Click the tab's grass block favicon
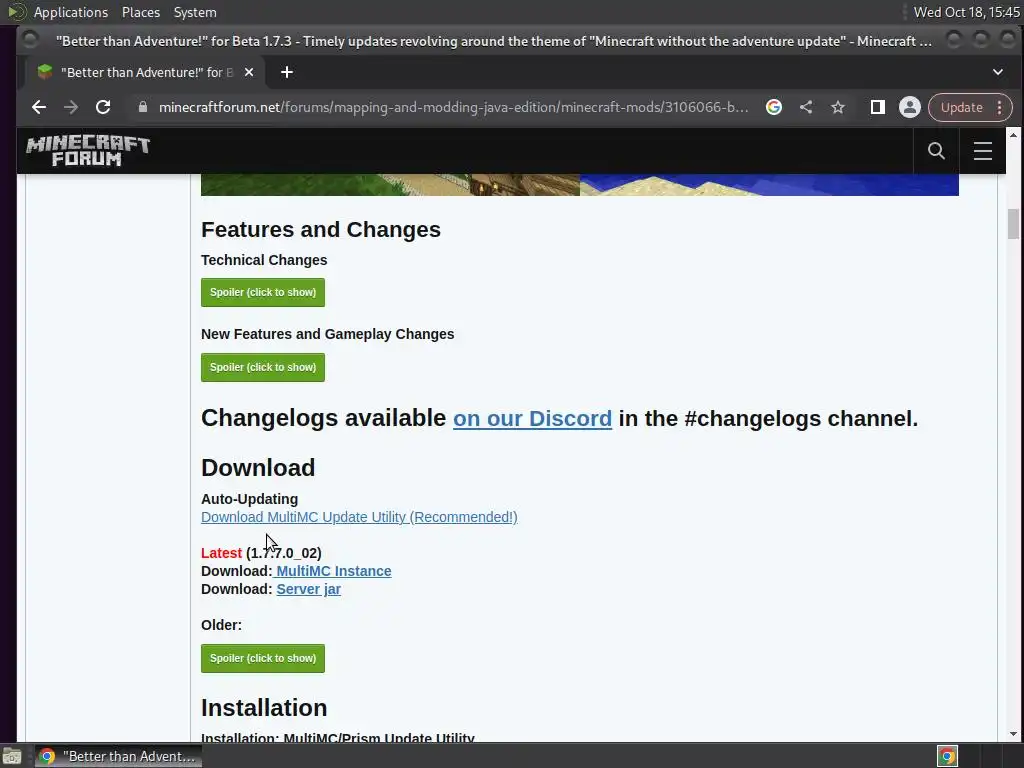The height and width of the screenshot is (768, 1024). (44, 72)
